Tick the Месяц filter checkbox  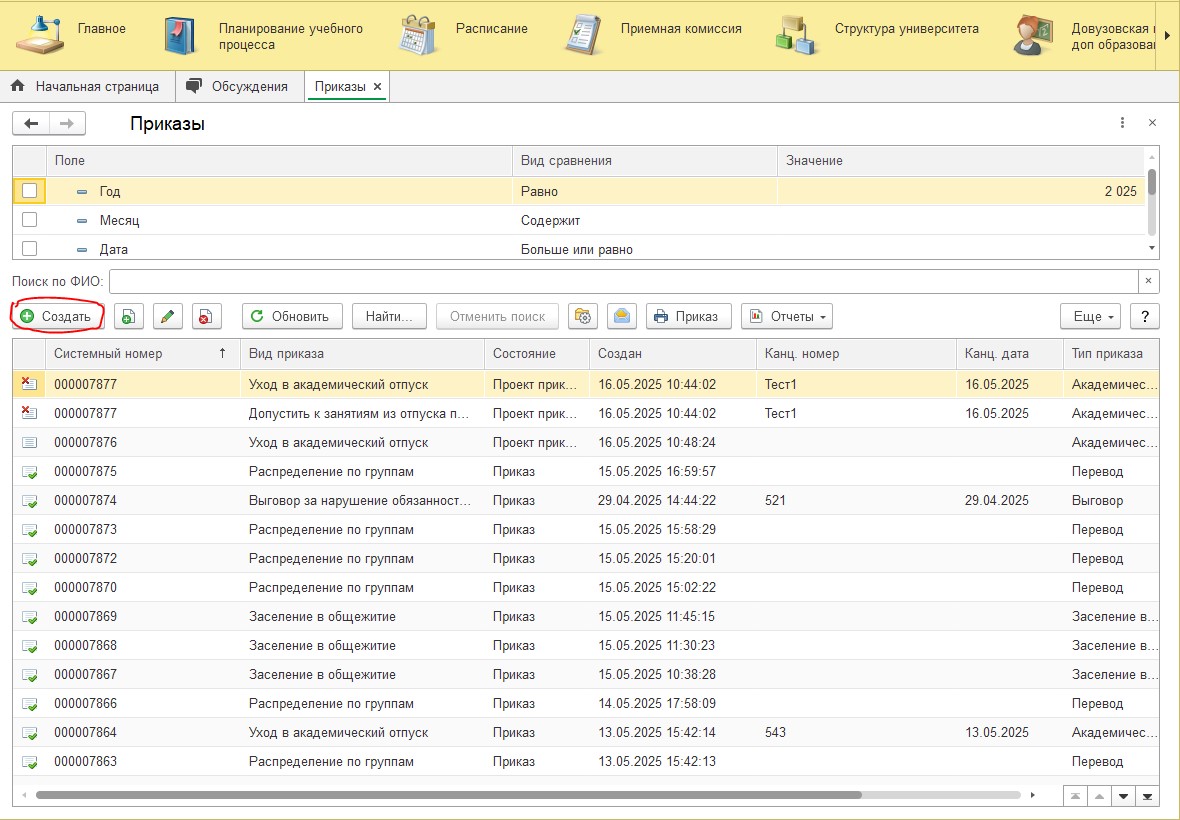(29, 220)
